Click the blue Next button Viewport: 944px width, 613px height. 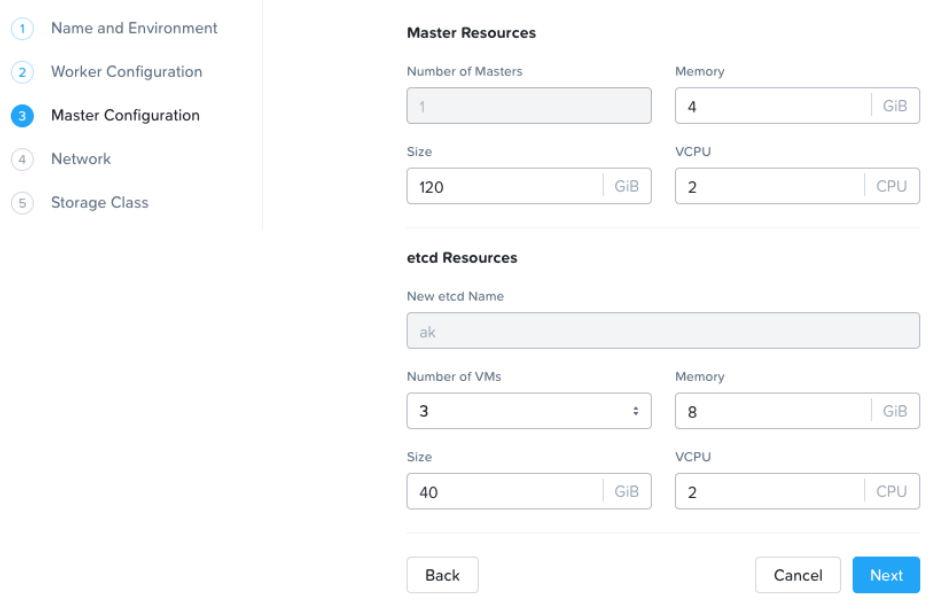pos(886,575)
